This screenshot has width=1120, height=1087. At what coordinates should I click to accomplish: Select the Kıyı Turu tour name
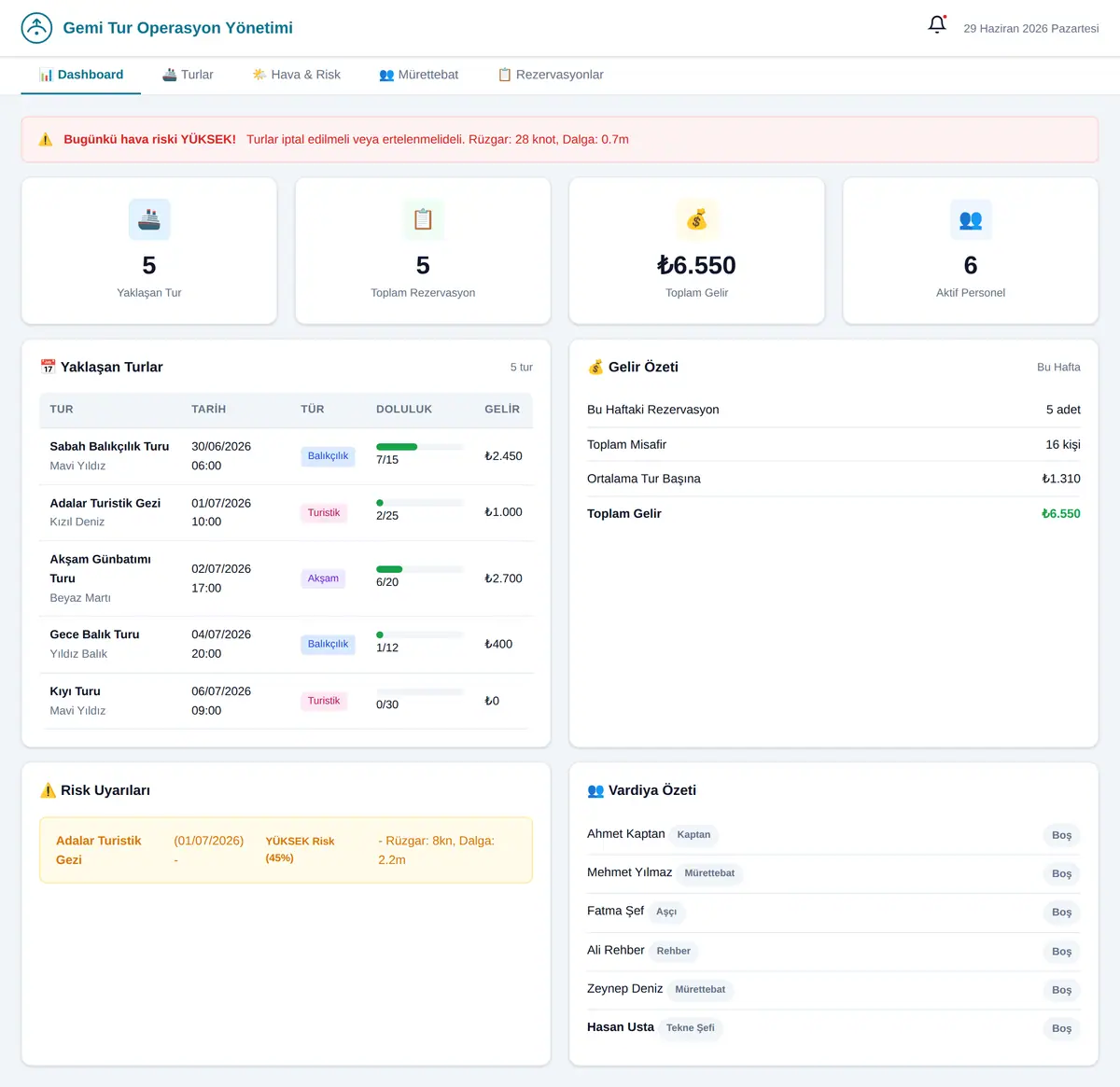75,691
